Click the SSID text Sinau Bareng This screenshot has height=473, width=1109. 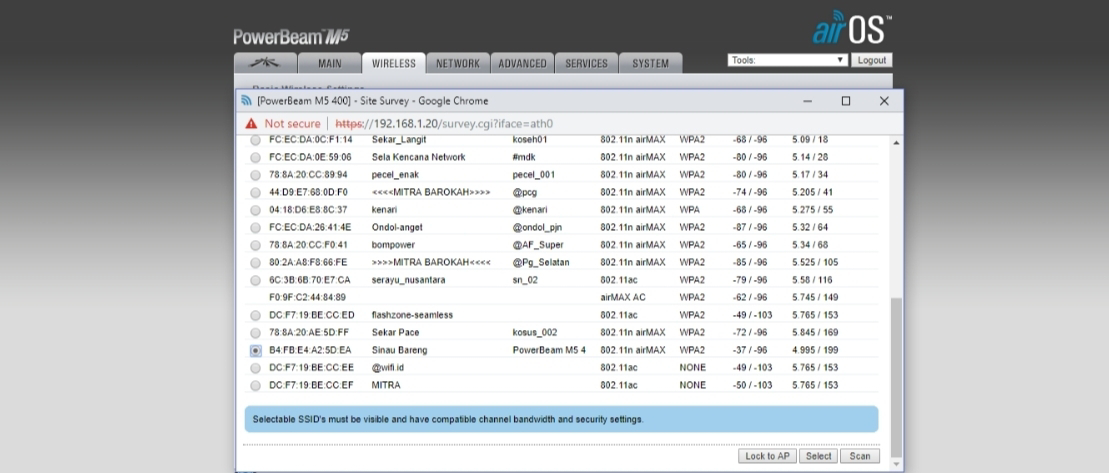400,350
